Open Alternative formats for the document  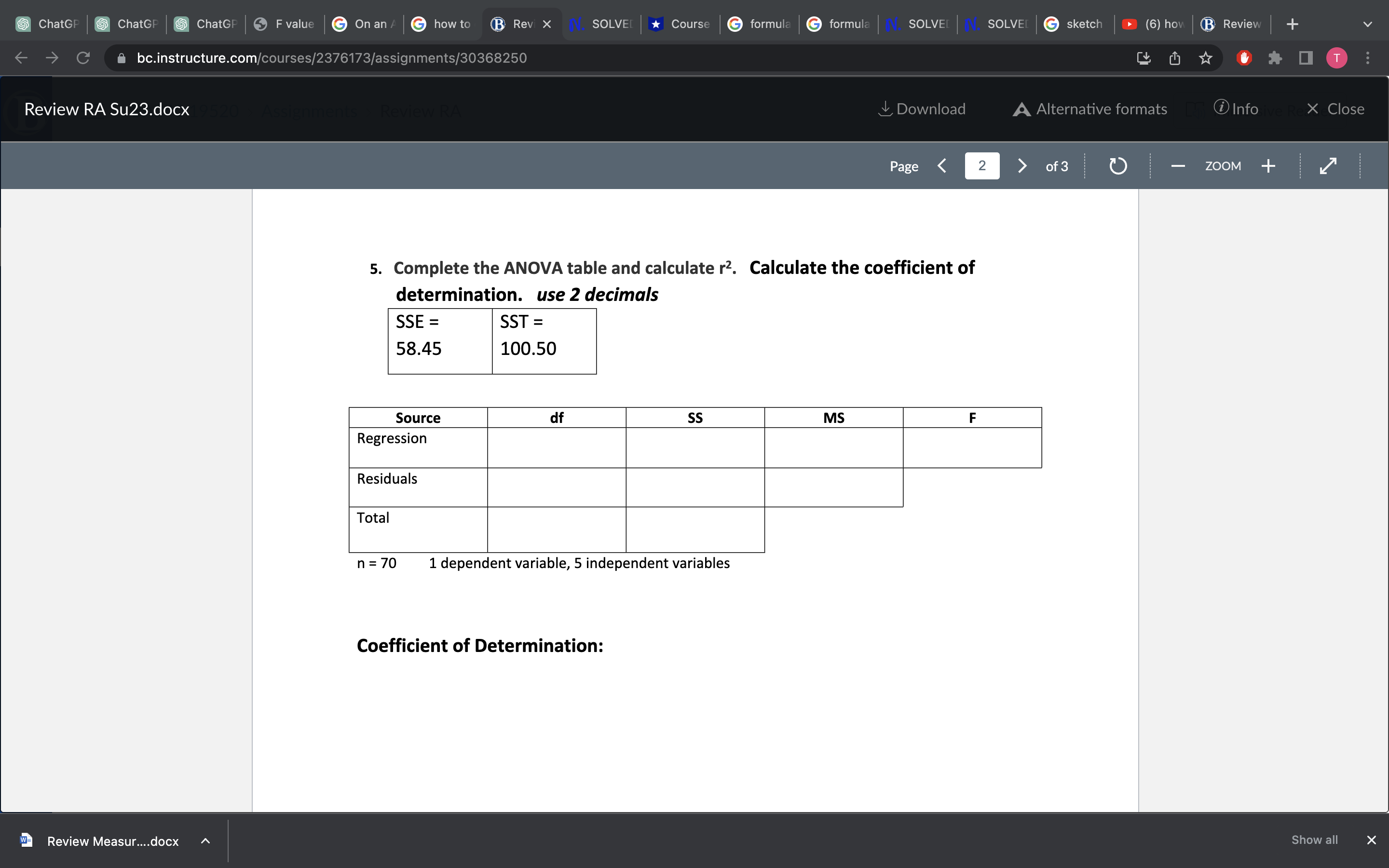[x=1089, y=108]
